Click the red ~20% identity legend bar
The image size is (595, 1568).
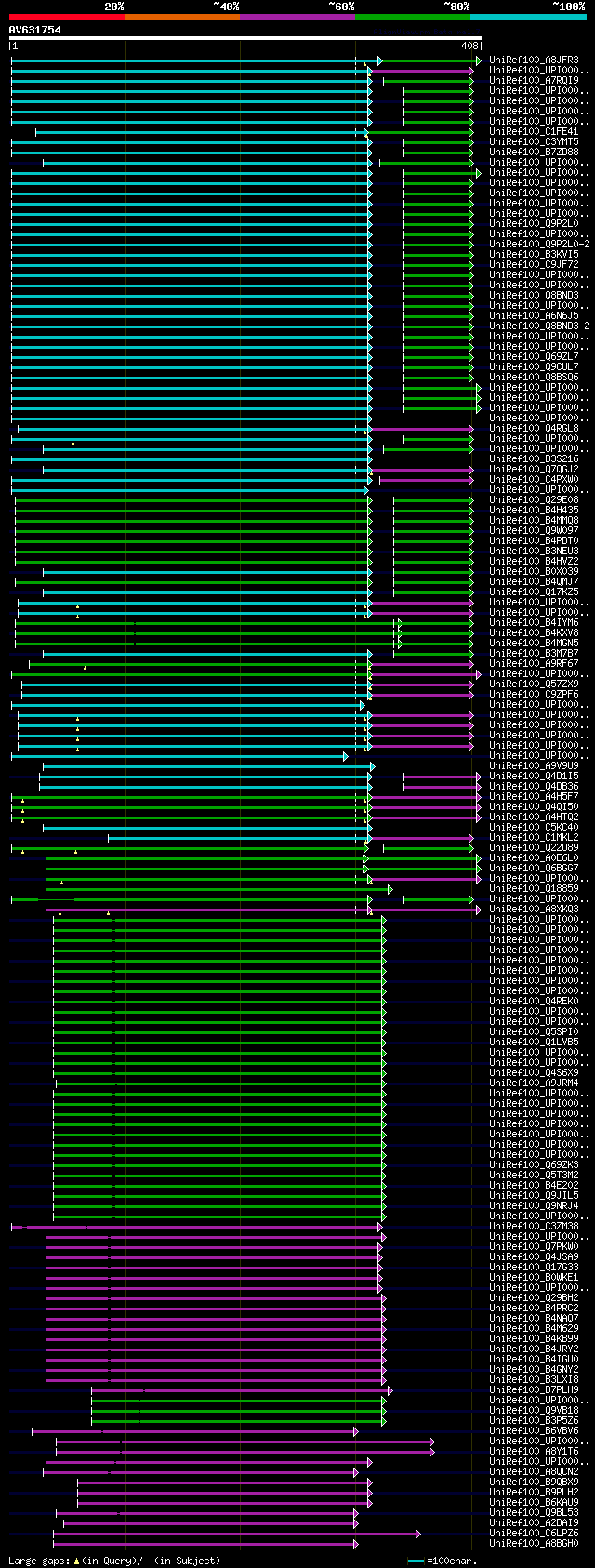click(x=67, y=16)
